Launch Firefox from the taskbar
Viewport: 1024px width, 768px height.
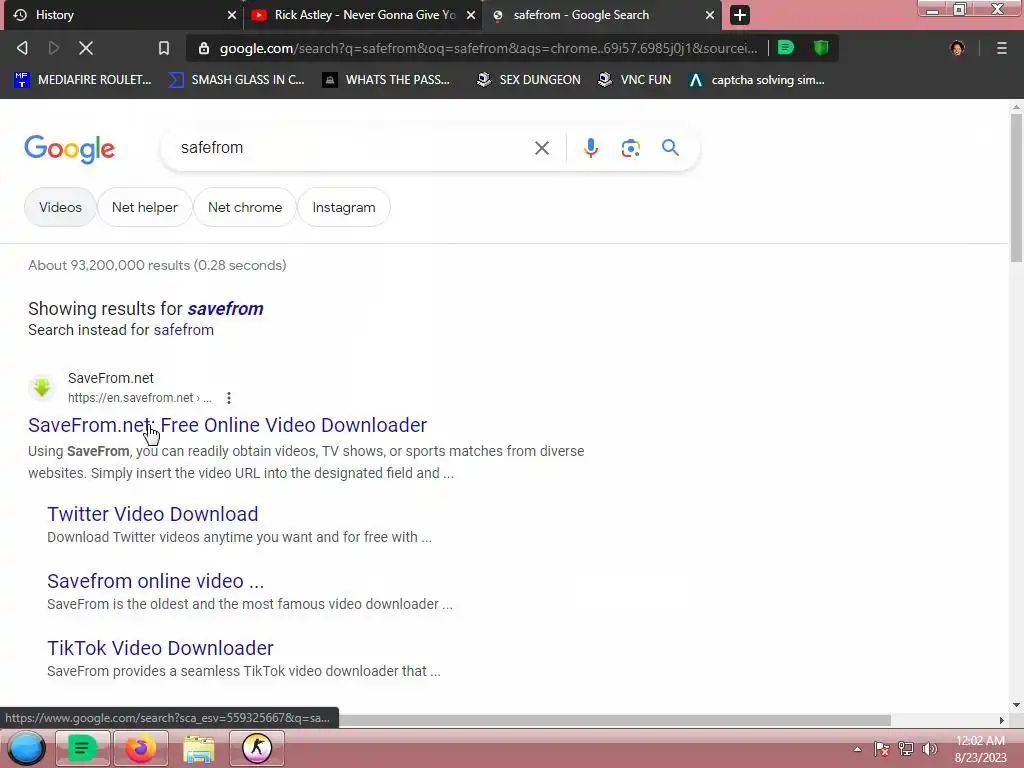click(x=140, y=748)
